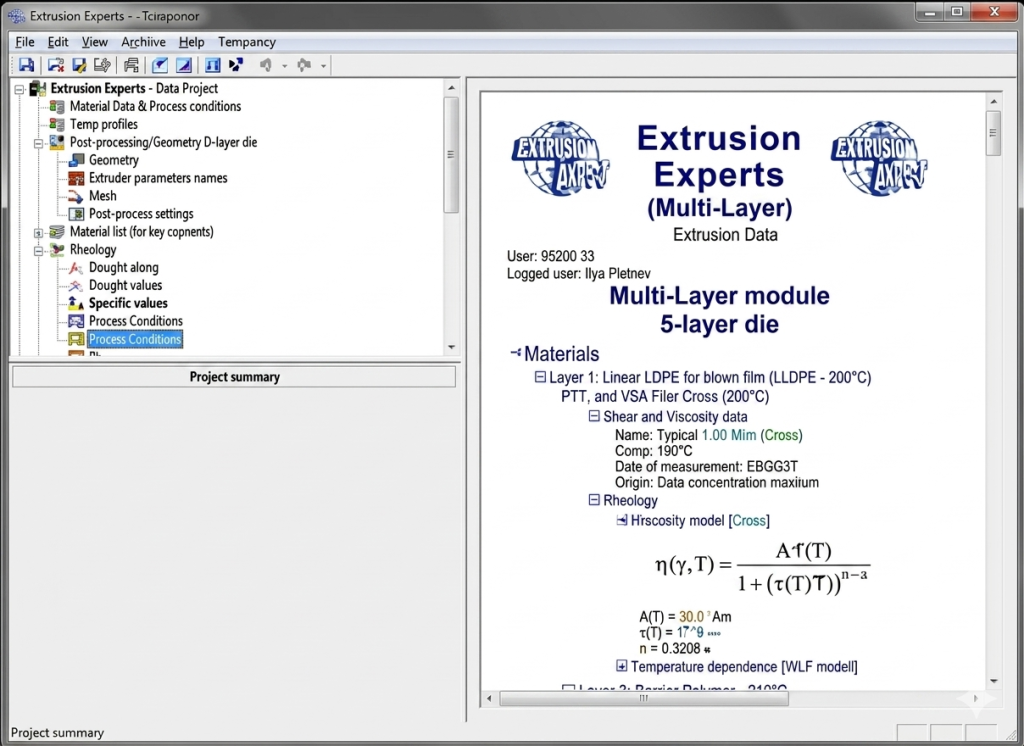Open the View menu
Viewport: 1024px width, 746px height.
tap(95, 42)
